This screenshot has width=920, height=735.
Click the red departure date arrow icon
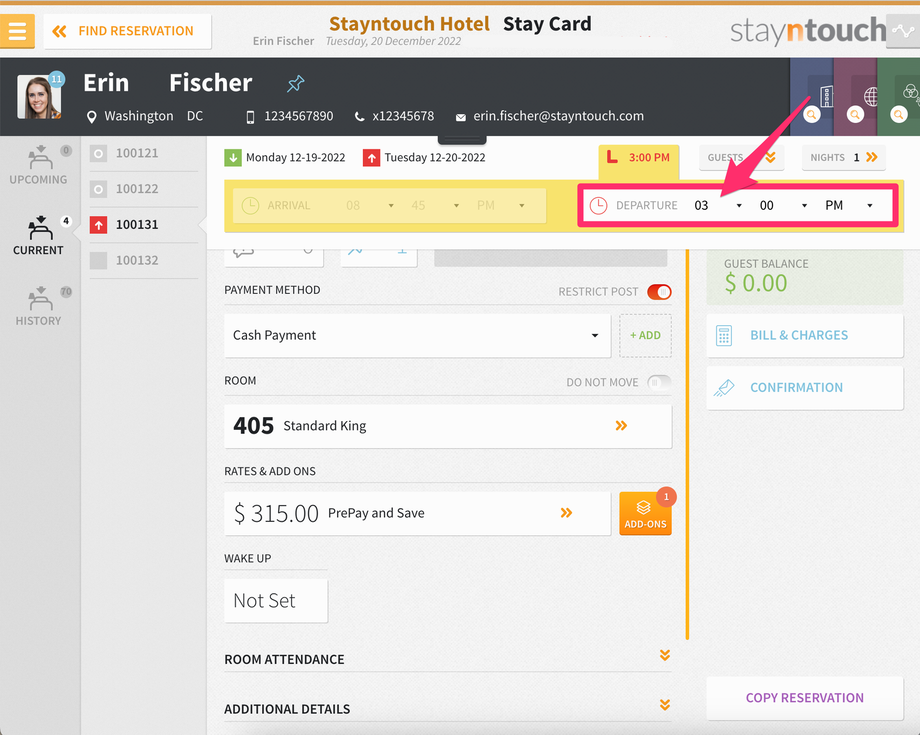(371, 158)
